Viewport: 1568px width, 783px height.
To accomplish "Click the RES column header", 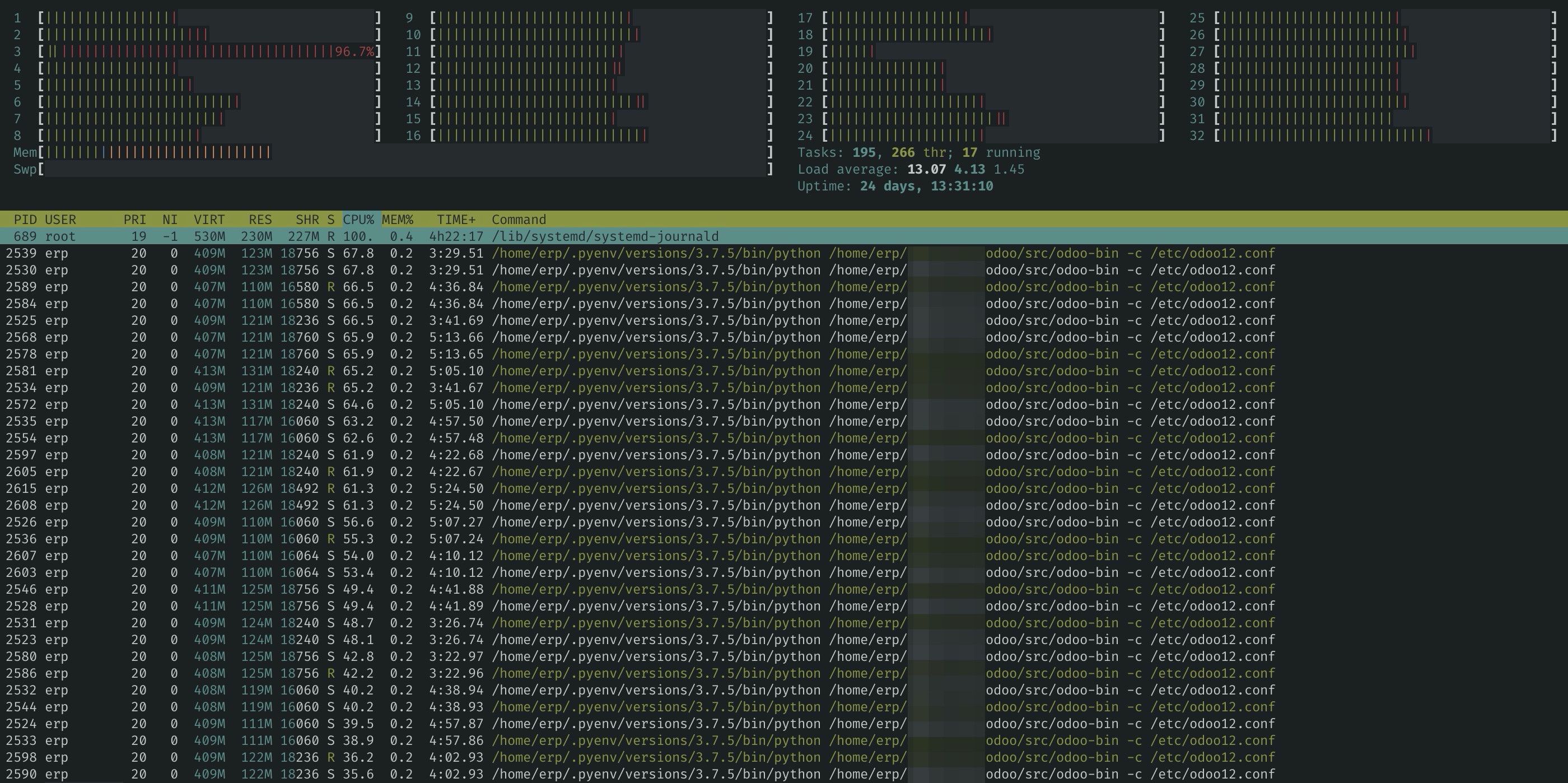I will [x=260, y=219].
